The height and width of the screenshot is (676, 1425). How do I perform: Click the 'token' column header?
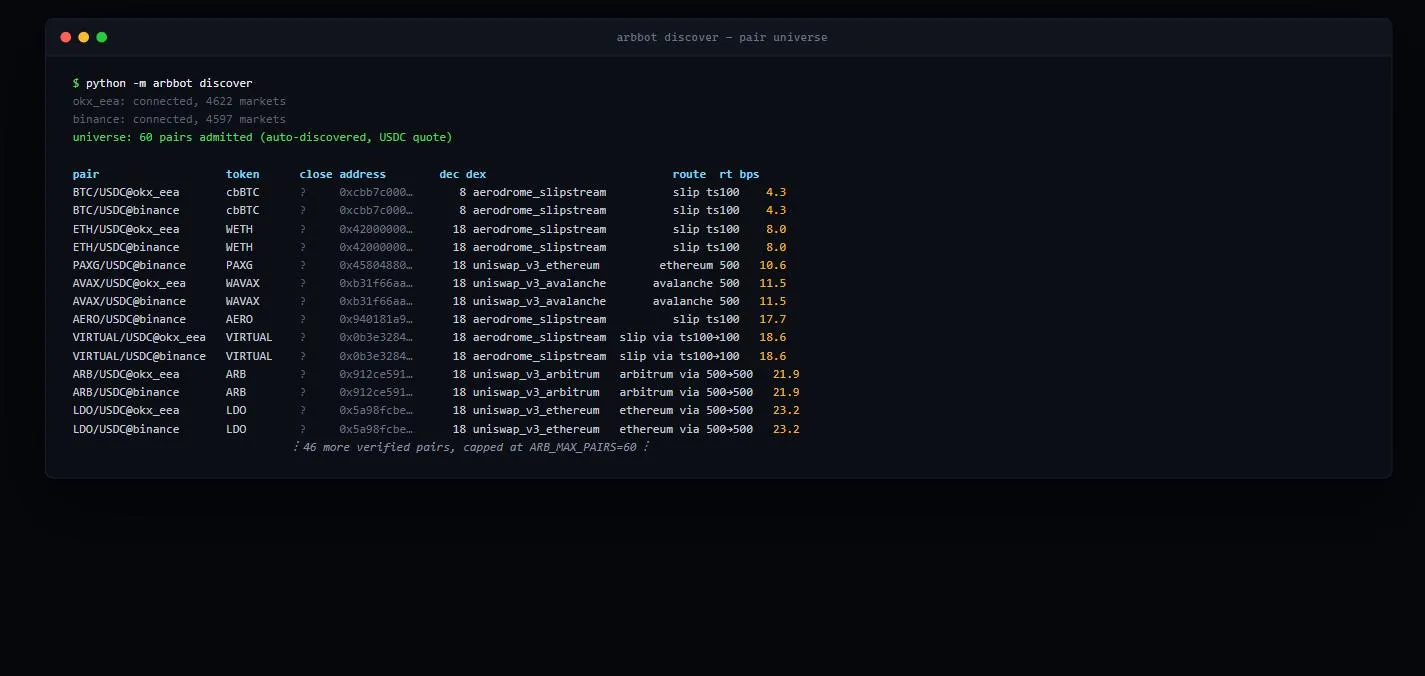(x=242, y=174)
